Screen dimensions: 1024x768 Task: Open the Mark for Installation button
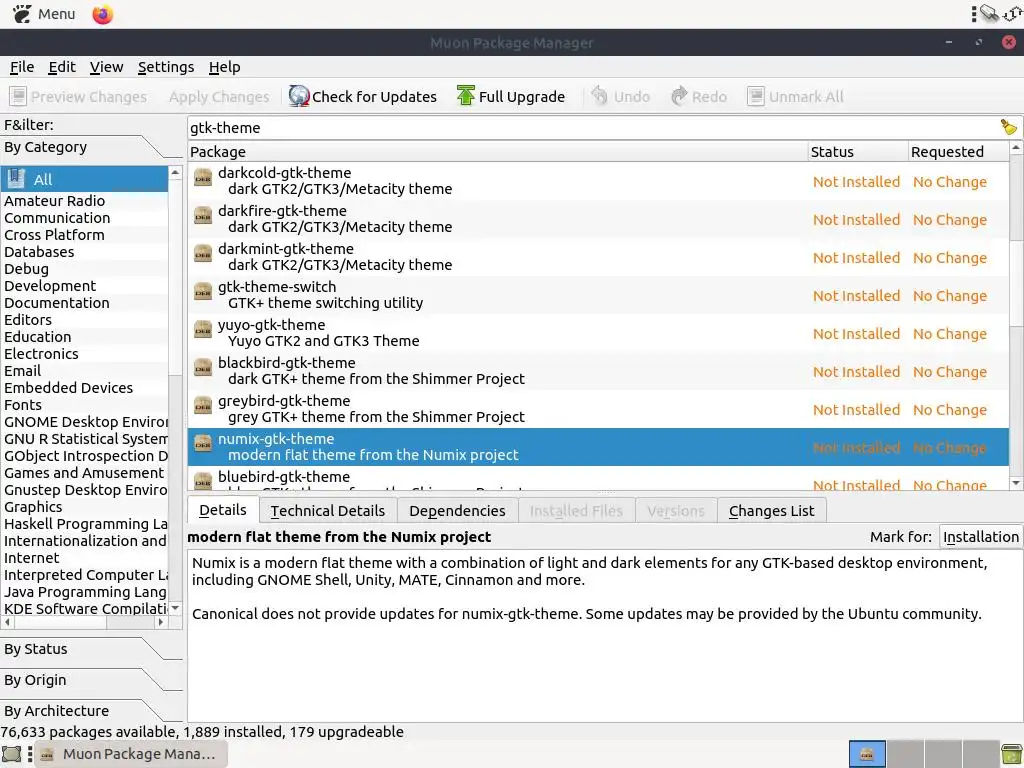click(x=980, y=537)
